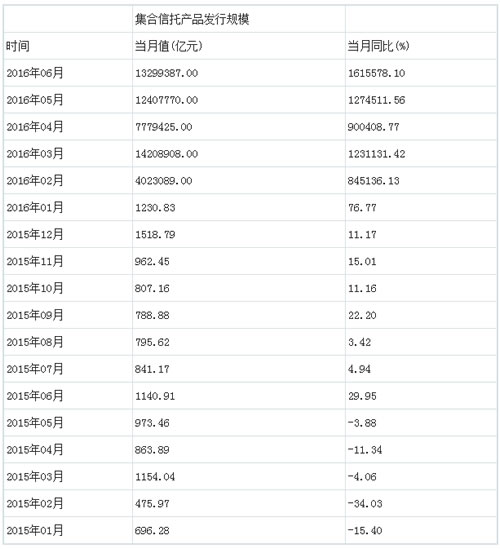Select the -11.34 percentage cell
500x549 pixels.
365,450
